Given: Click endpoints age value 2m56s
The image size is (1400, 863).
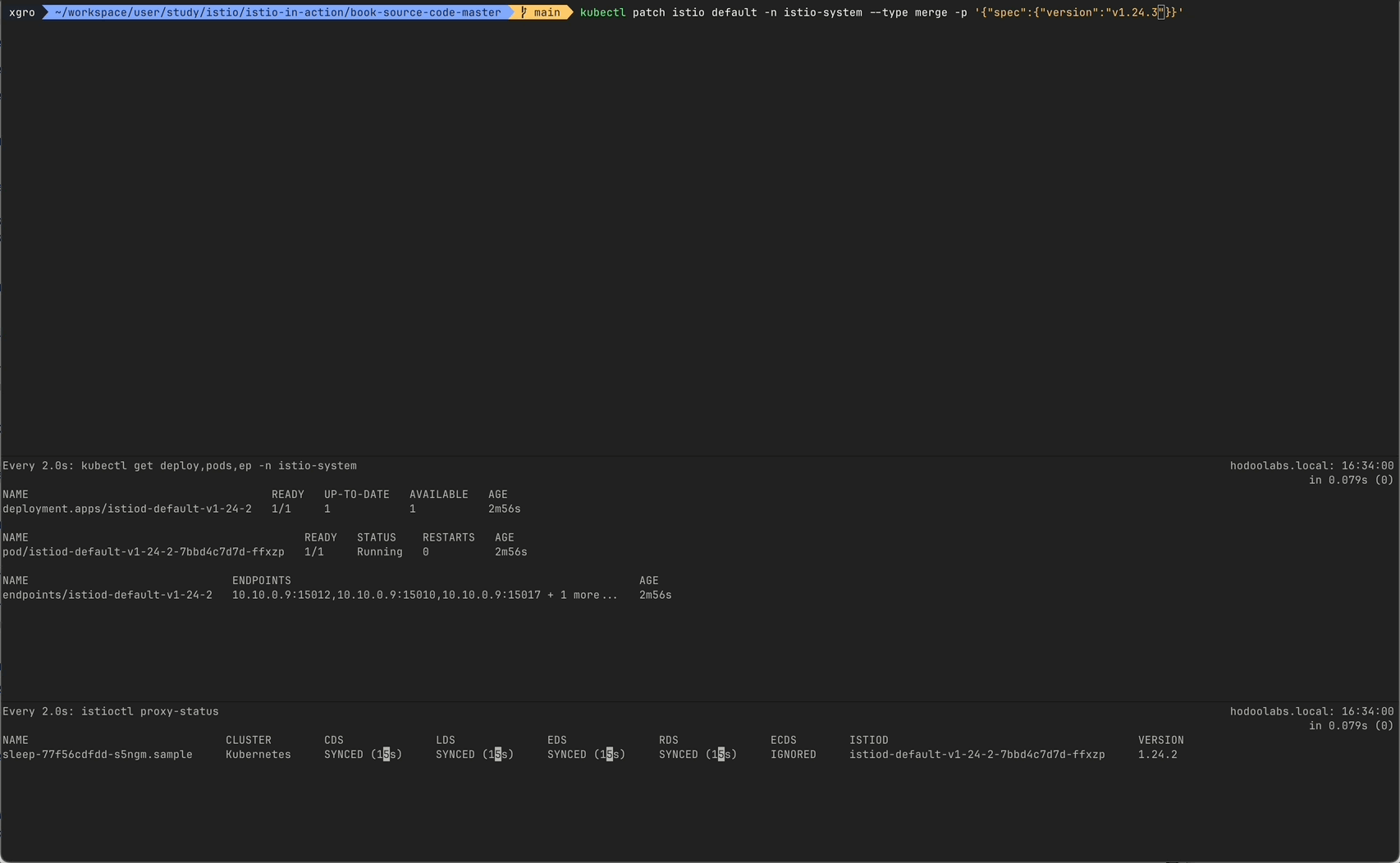Looking at the screenshot, I should tap(655, 595).
